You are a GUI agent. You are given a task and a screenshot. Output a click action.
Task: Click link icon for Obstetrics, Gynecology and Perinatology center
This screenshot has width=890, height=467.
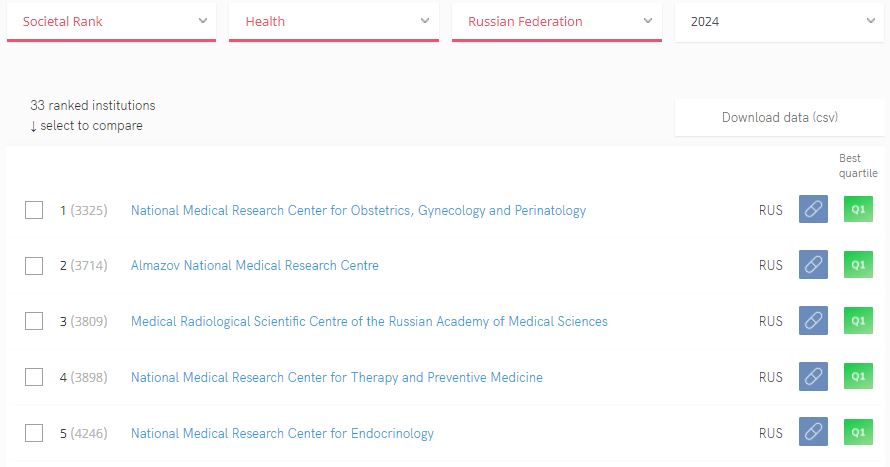(813, 210)
